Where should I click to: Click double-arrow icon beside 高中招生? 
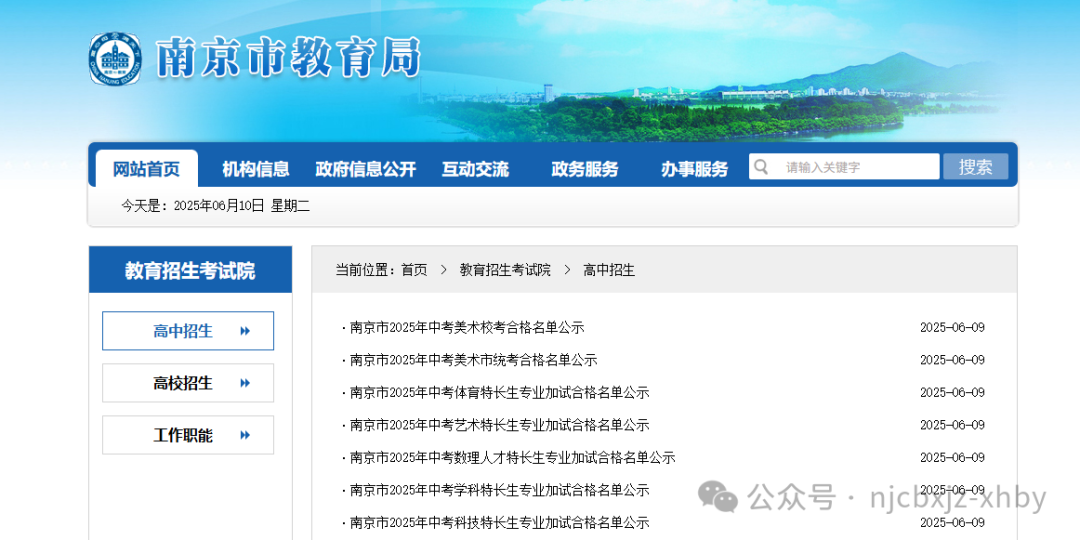[x=245, y=331]
